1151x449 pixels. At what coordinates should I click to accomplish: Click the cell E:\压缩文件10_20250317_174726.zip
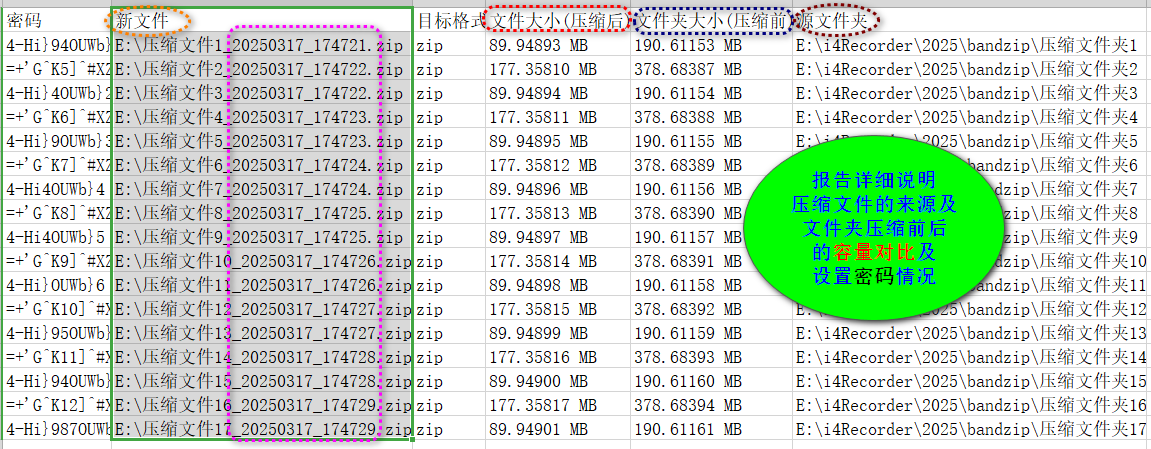(x=263, y=261)
